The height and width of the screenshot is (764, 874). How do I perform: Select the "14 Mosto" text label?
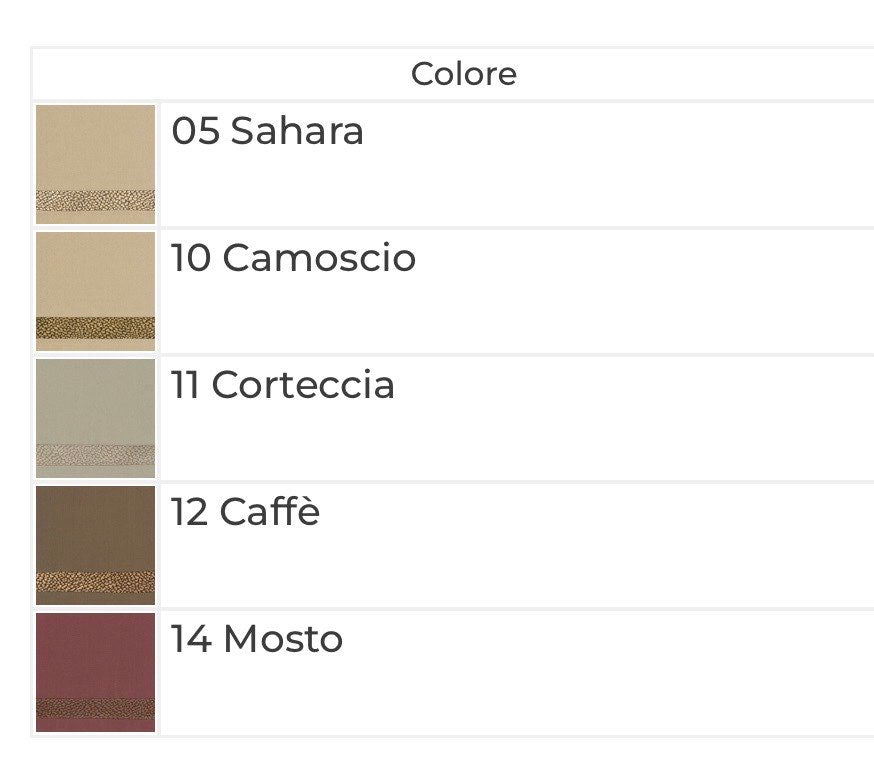tap(256, 639)
